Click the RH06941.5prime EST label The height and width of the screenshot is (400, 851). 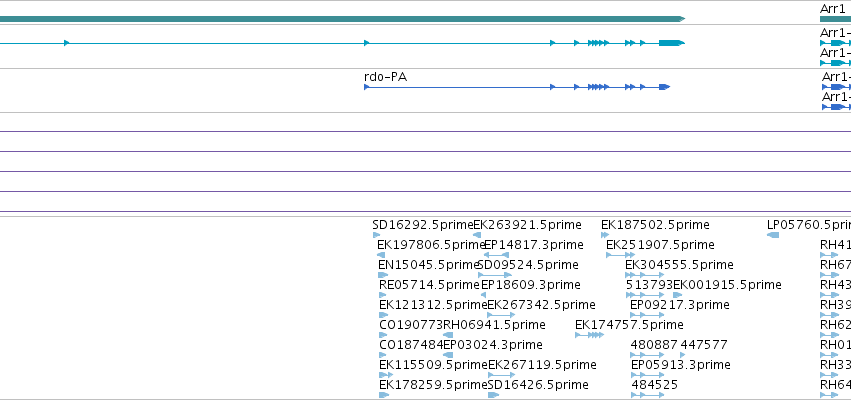[494, 325]
